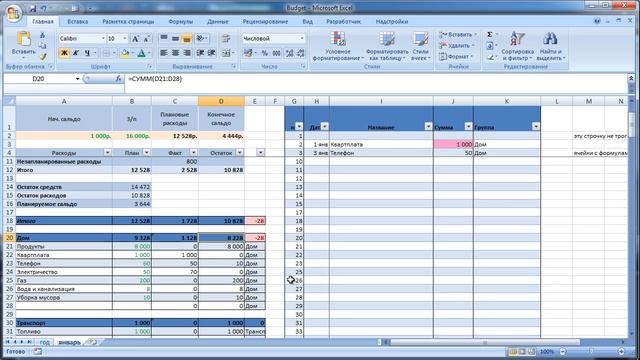640x360 pixels.
Task: Open the Рецензирование ribbon tab
Action: (265, 22)
